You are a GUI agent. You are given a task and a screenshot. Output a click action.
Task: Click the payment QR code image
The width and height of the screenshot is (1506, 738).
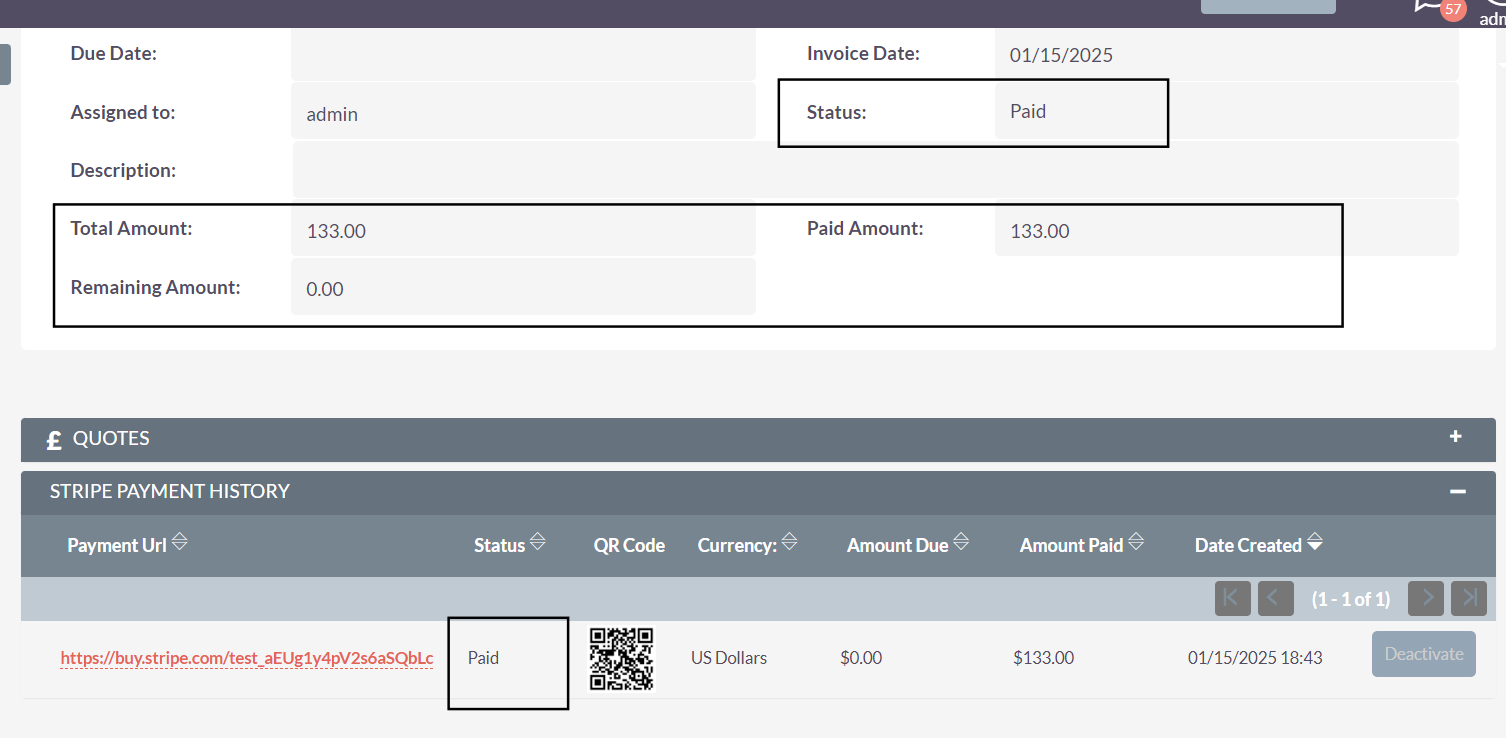[621, 658]
